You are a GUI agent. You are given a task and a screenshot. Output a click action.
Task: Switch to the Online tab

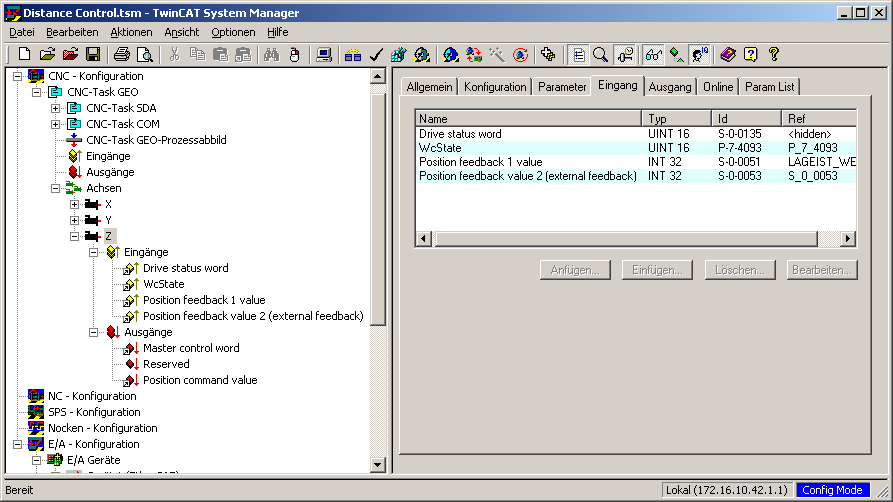[x=718, y=87]
